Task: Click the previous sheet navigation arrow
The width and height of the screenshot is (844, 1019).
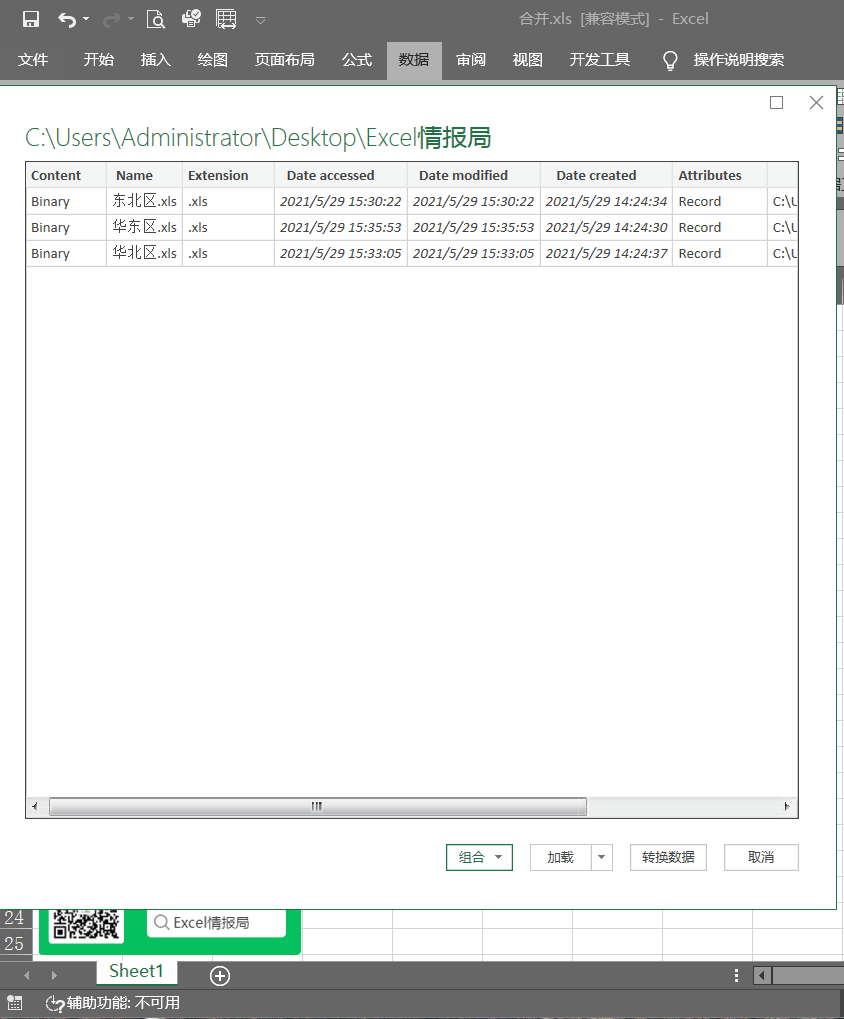Action: 27,975
